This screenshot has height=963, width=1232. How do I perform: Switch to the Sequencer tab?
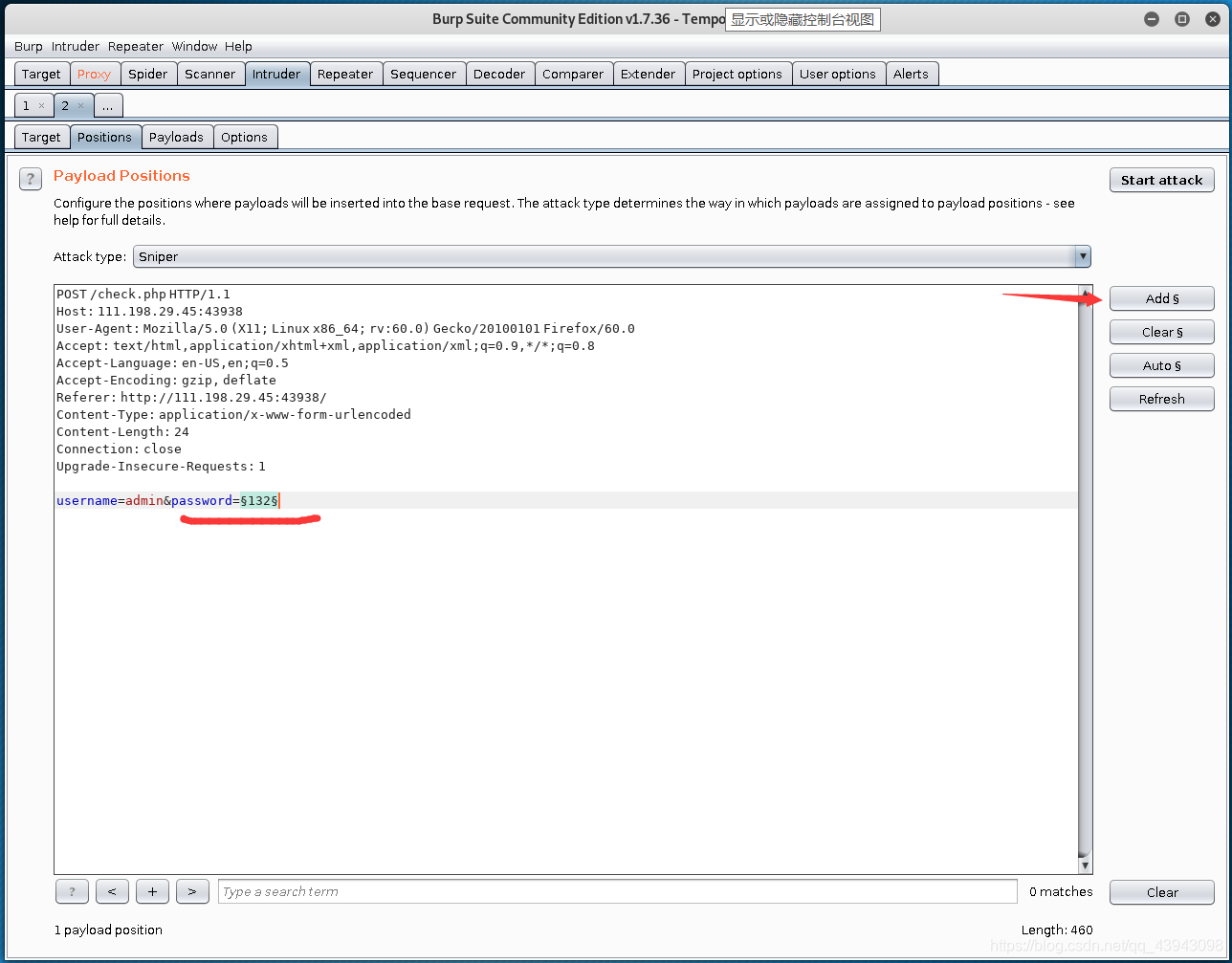[424, 74]
